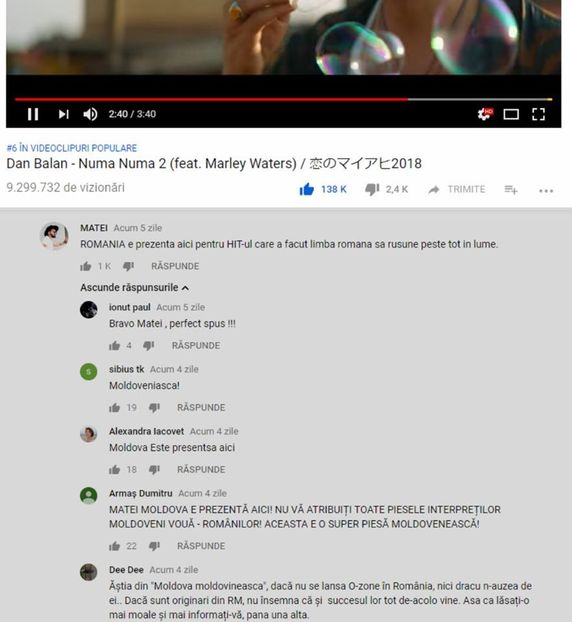Like the video with 138 K likes
This screenshot has height=622, width=572.
click(x=307, y=189)
